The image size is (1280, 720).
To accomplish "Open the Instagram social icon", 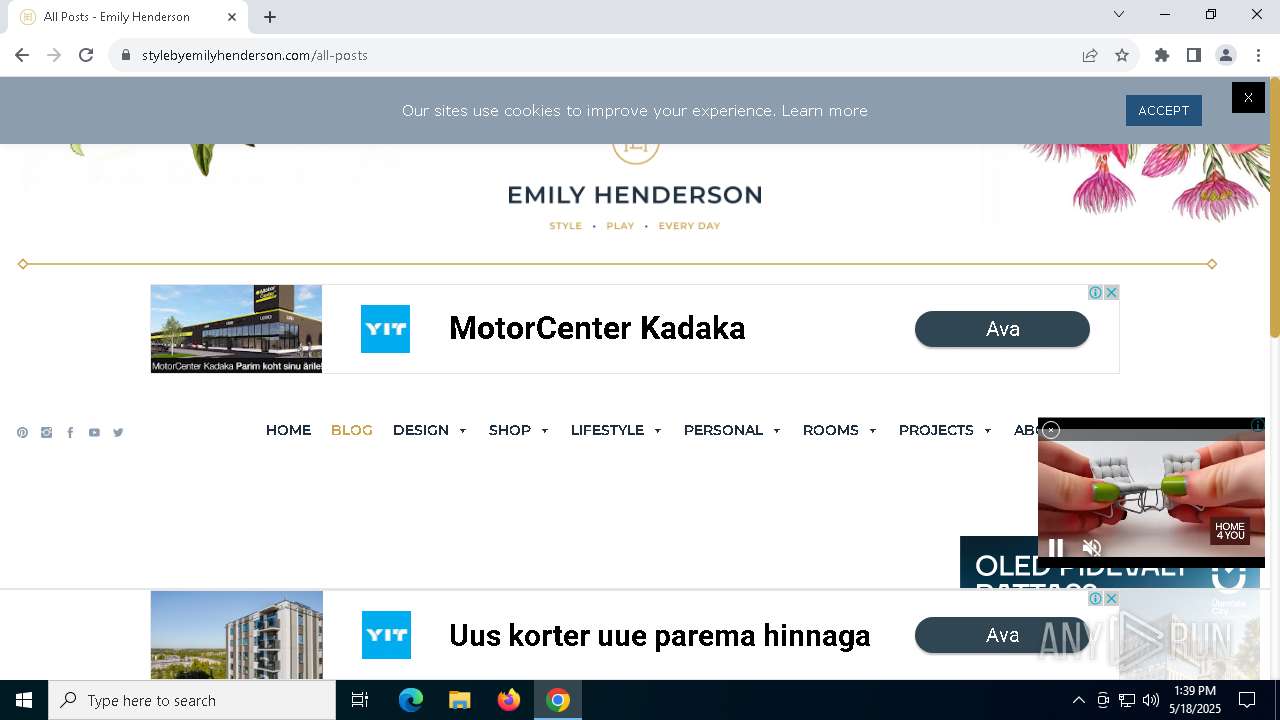I will point(46,433).
